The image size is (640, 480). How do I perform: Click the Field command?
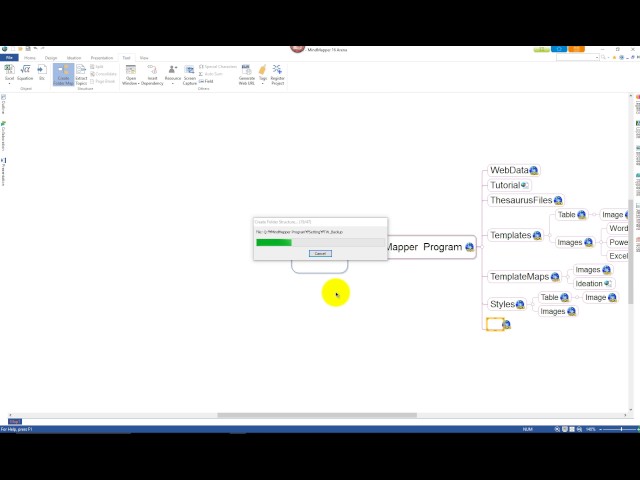pyautogui.click(x=206, y=81)
